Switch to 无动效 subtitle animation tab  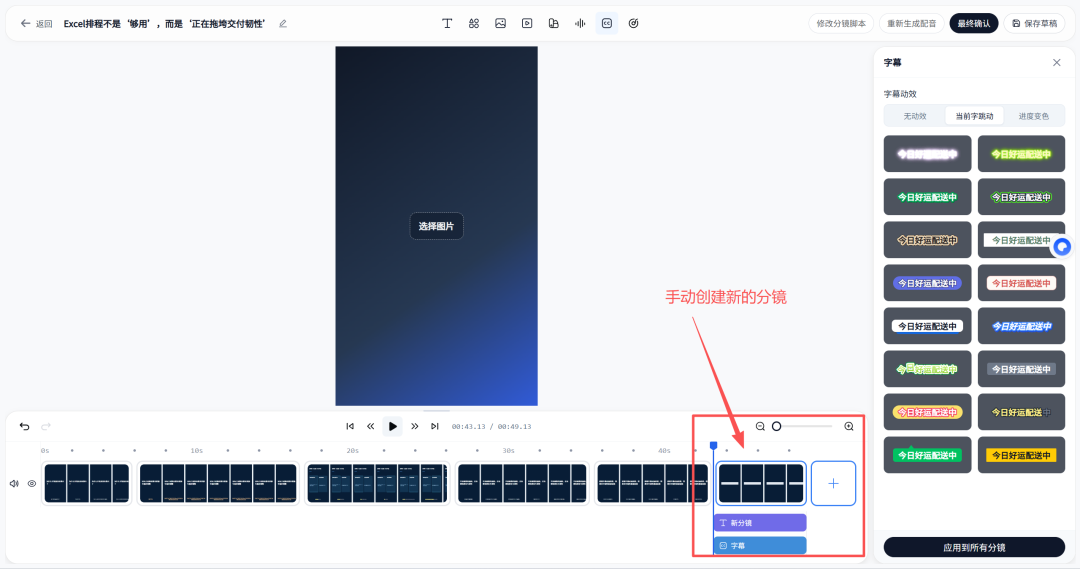click(915, 116)
